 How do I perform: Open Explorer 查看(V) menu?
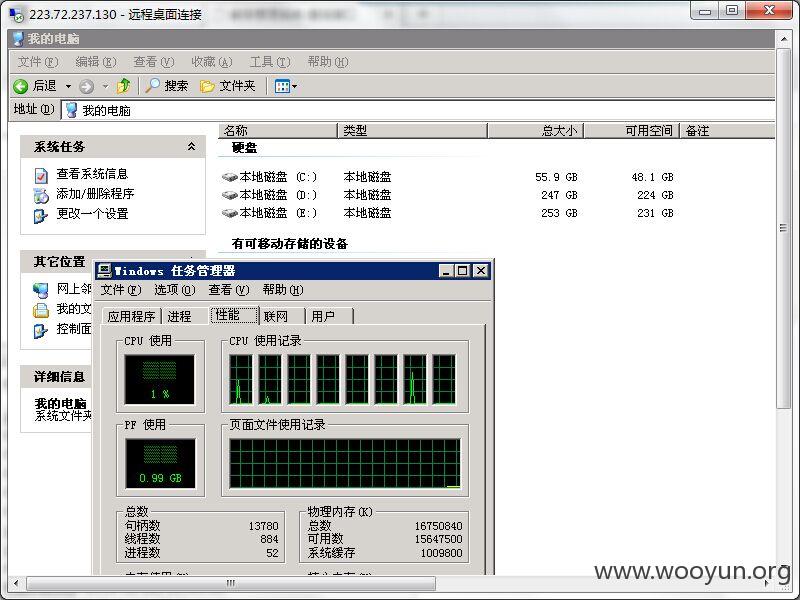click(x=154, y=62)
